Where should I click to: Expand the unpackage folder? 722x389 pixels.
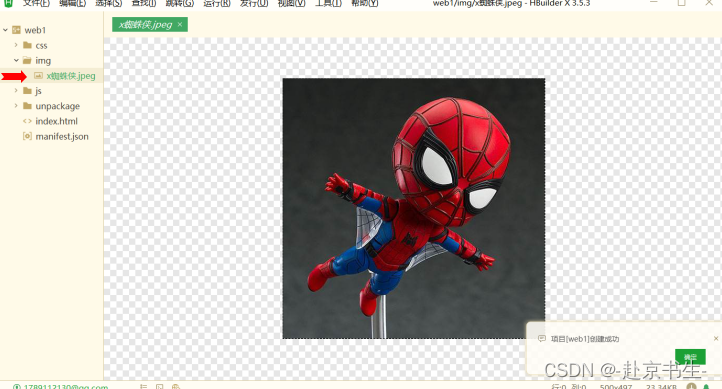(16, 106)
